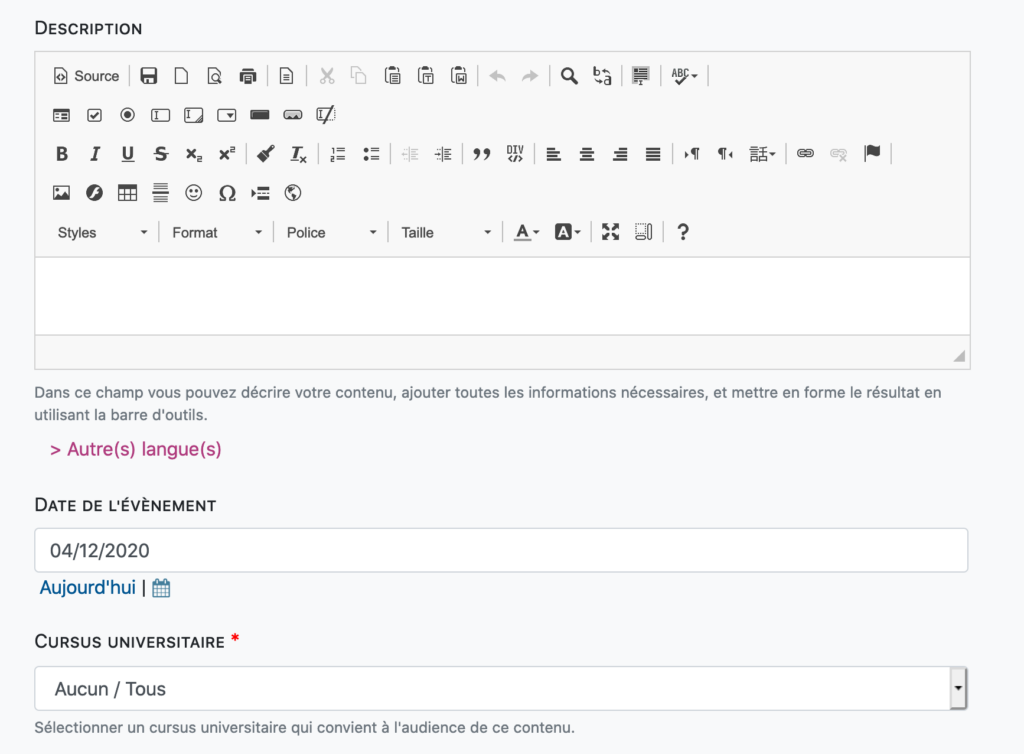Image resolution: width=1024 pixels, height=754 pixels.
Task: Open the background color picker
Action: (x=567, y=232)
